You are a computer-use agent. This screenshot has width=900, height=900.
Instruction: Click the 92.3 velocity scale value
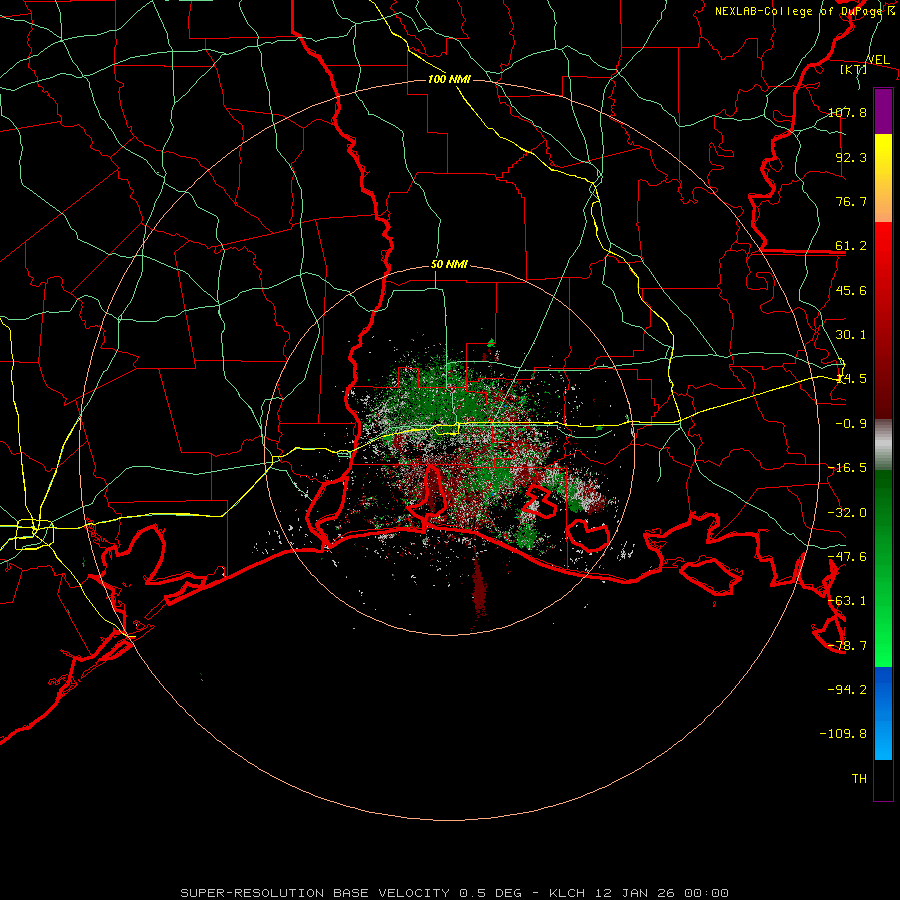pyautogui.click(x=851, y=157)
